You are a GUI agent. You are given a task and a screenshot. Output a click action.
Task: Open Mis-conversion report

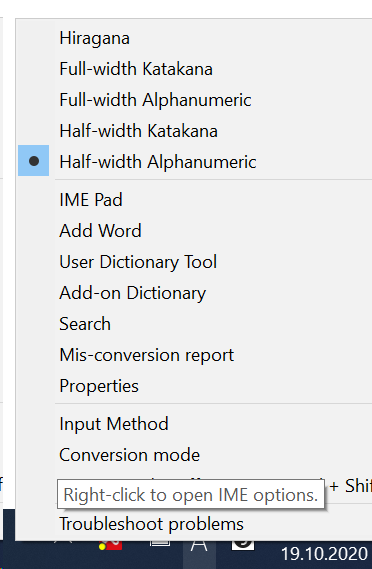point(147,355)
